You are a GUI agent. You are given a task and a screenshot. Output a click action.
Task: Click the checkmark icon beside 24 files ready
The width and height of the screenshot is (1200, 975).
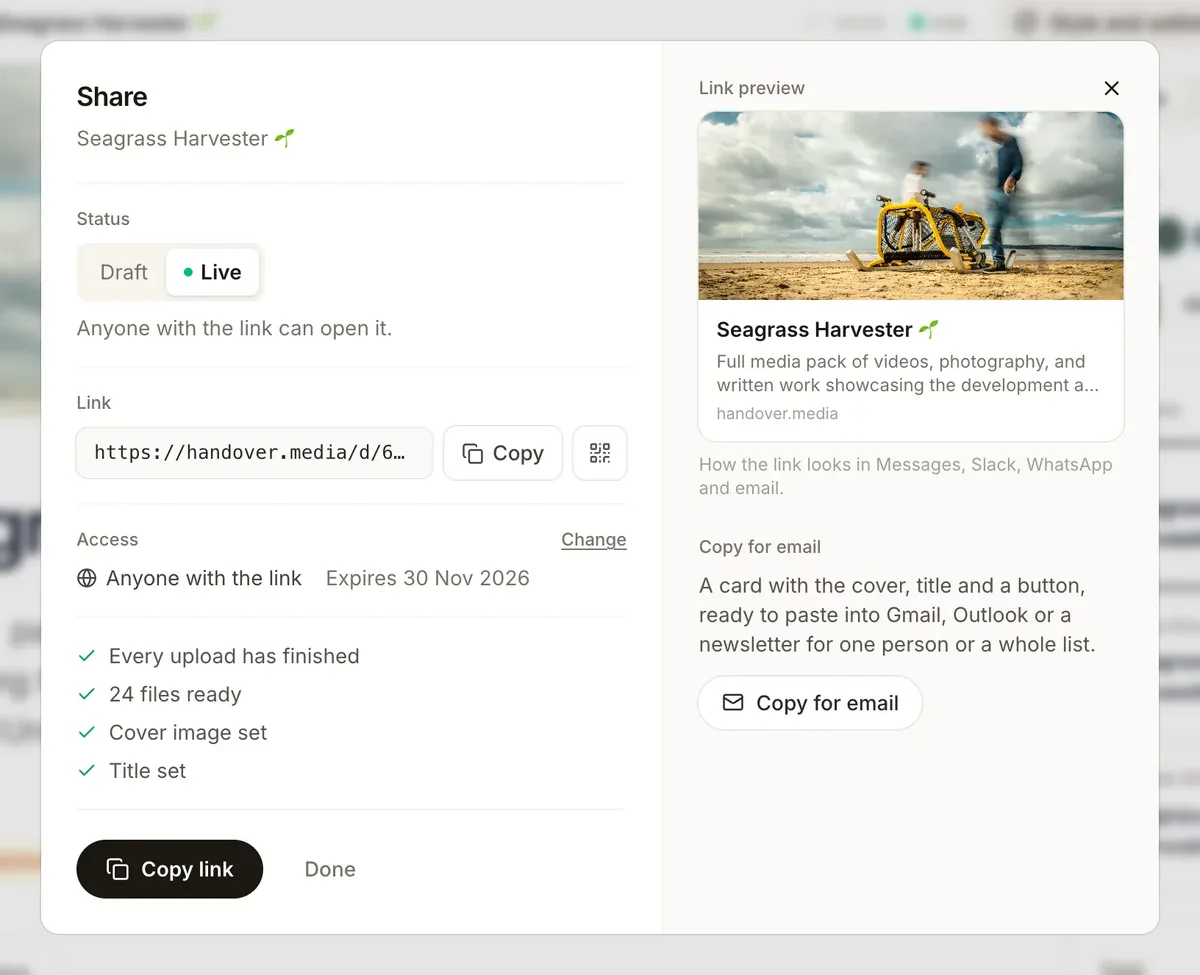coord(87,694)
